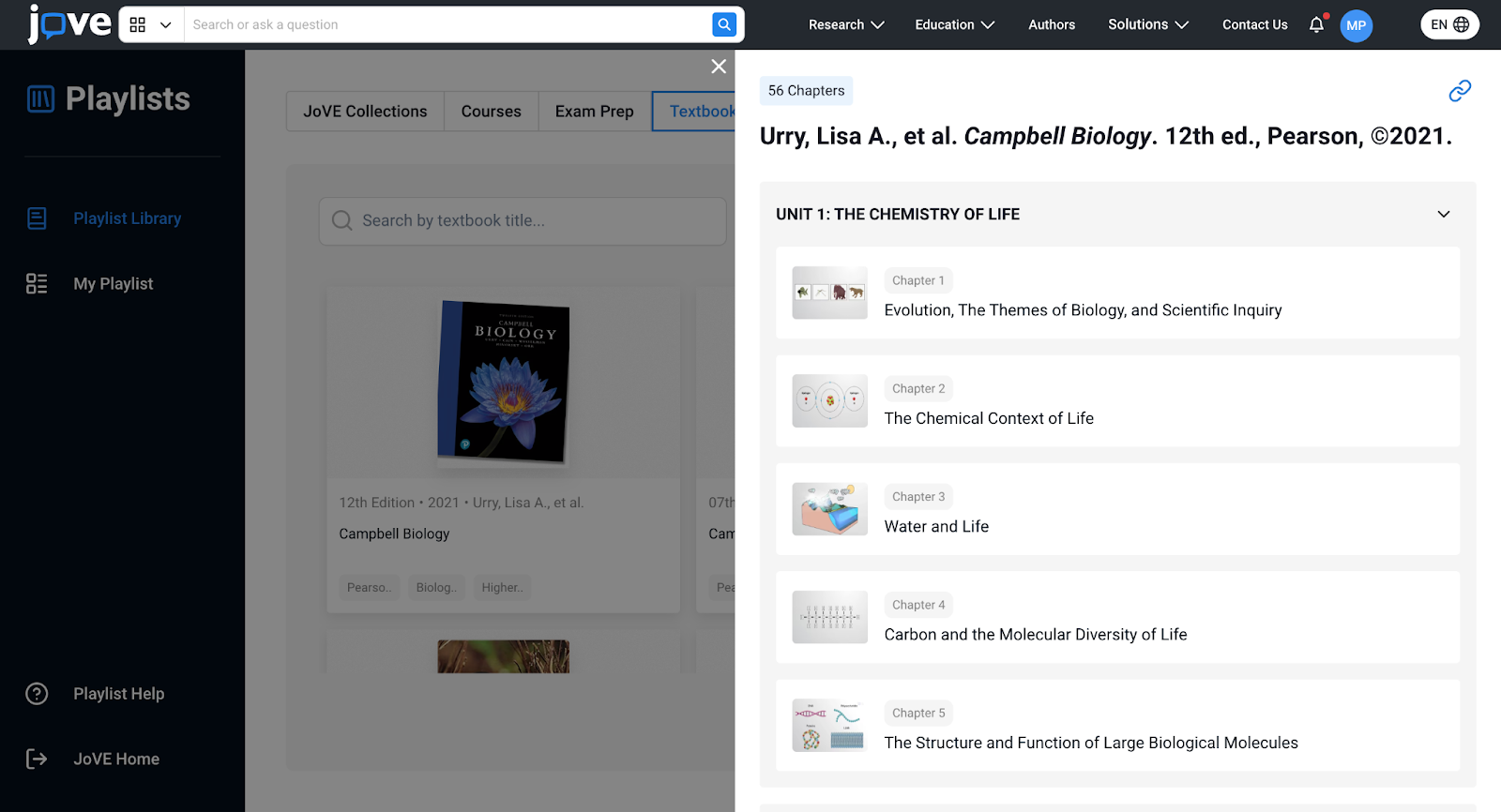Click the blue search magnifier button
The image size is (1501, 812).
[x=723, y=24]
